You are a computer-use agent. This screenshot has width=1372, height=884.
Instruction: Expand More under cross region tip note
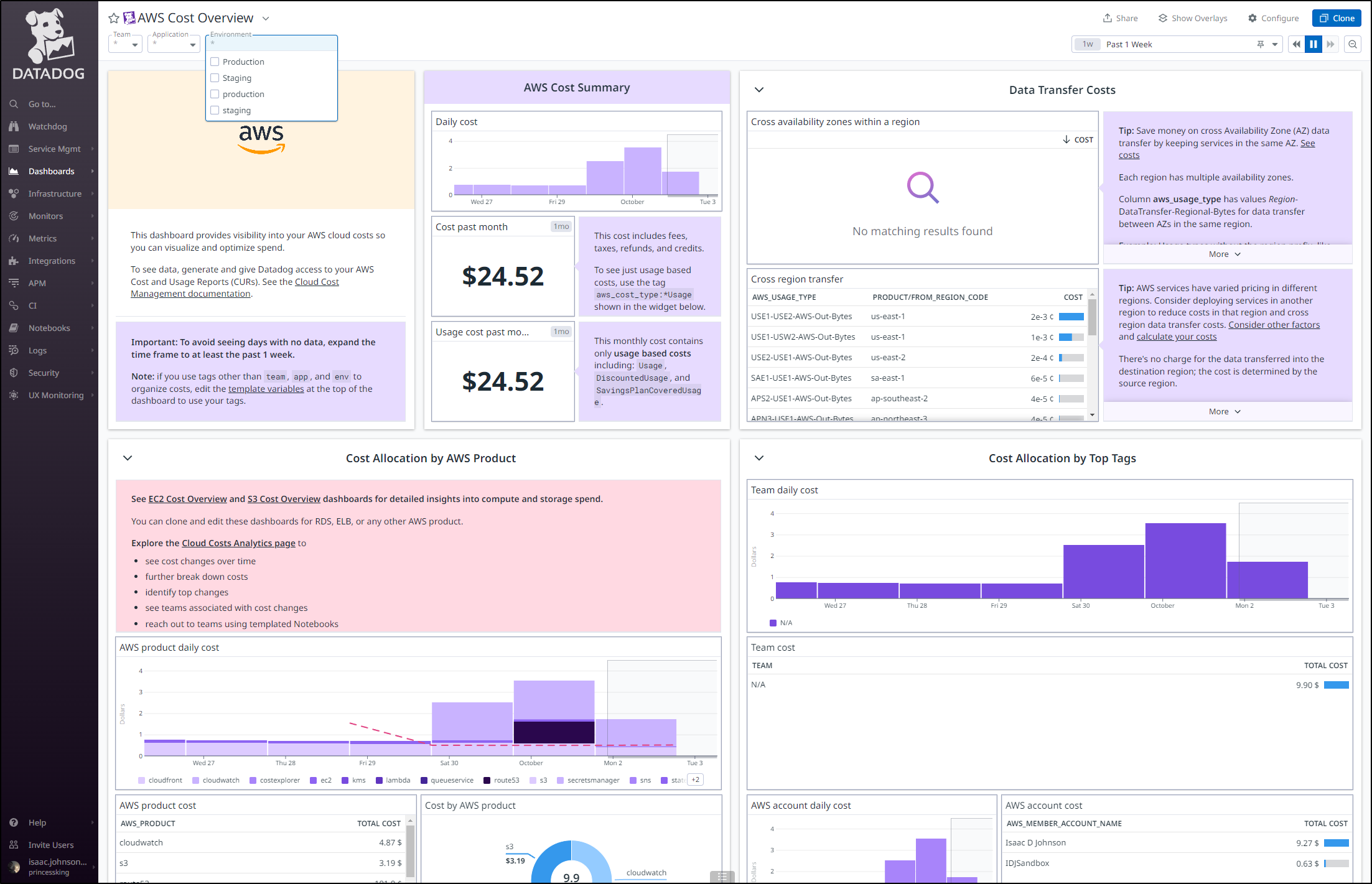click(x=1225, y=411)
